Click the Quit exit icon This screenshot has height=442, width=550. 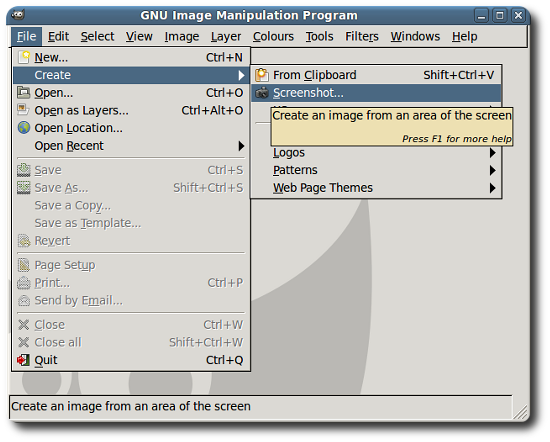tap(23, 360)
